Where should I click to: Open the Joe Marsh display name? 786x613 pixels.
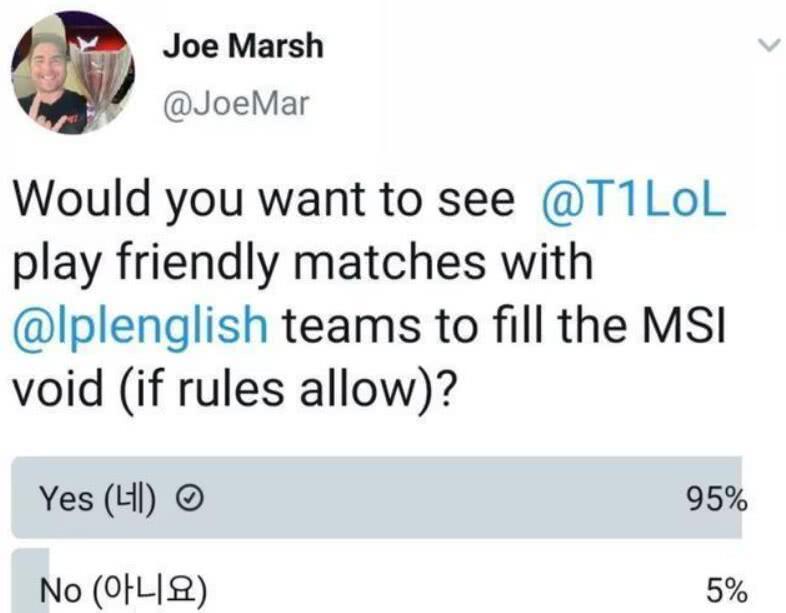(x=241, y=46)
